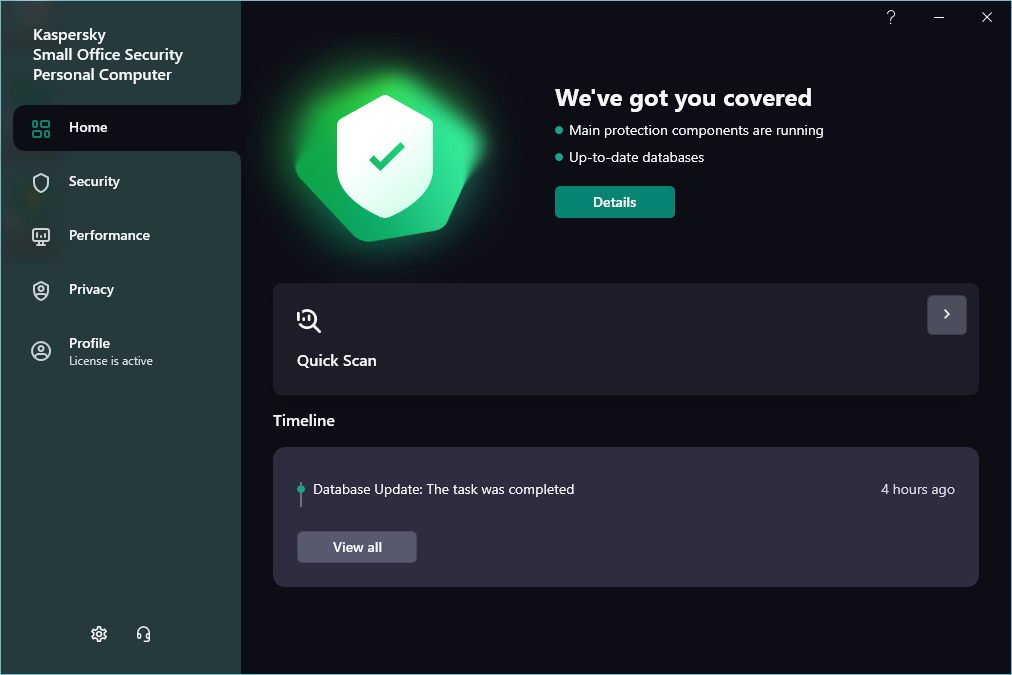Click the "Up-to-date databases" status line
Image resolution: width=1012 pixels, height=675 pixels.
point(636,158)
